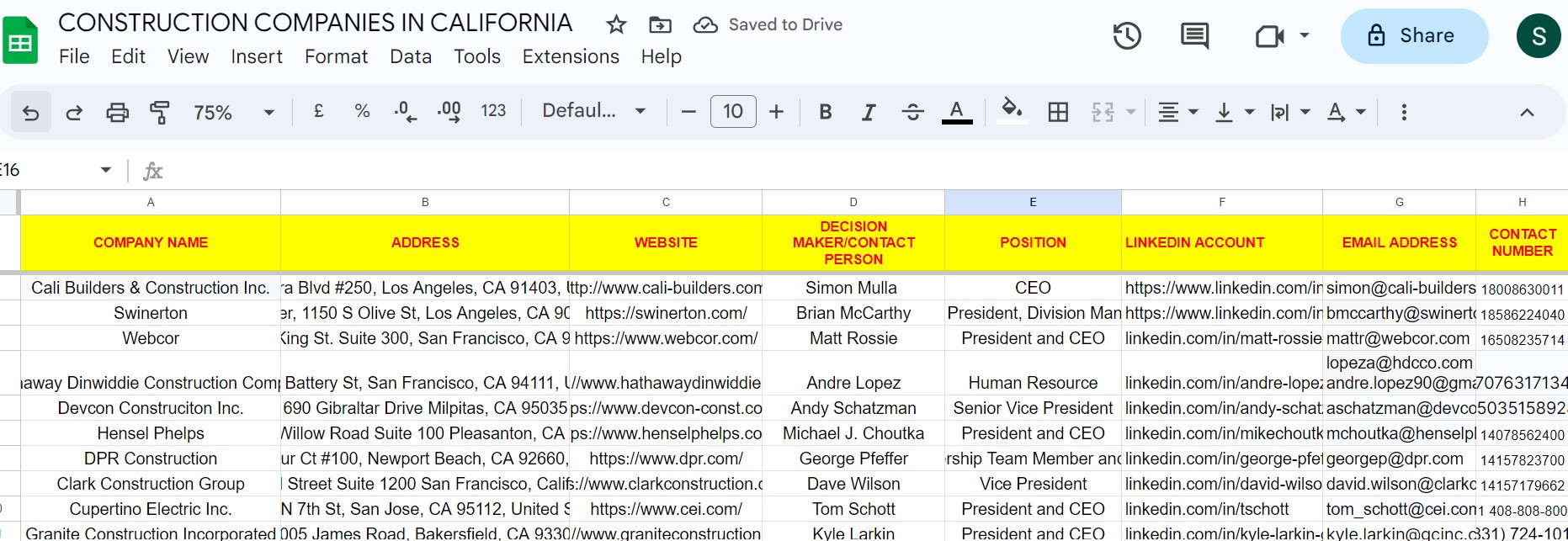Open the comments icon
The width and height of the screenshot is (1568, 541).
pyautogui.click(x=1194, y=35)
